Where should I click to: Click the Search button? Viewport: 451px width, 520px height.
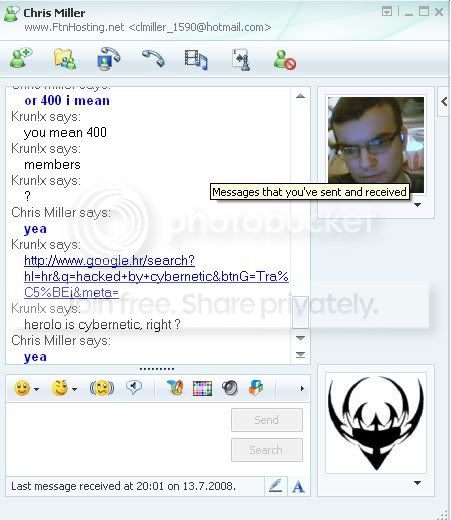[x=267, y=450]
